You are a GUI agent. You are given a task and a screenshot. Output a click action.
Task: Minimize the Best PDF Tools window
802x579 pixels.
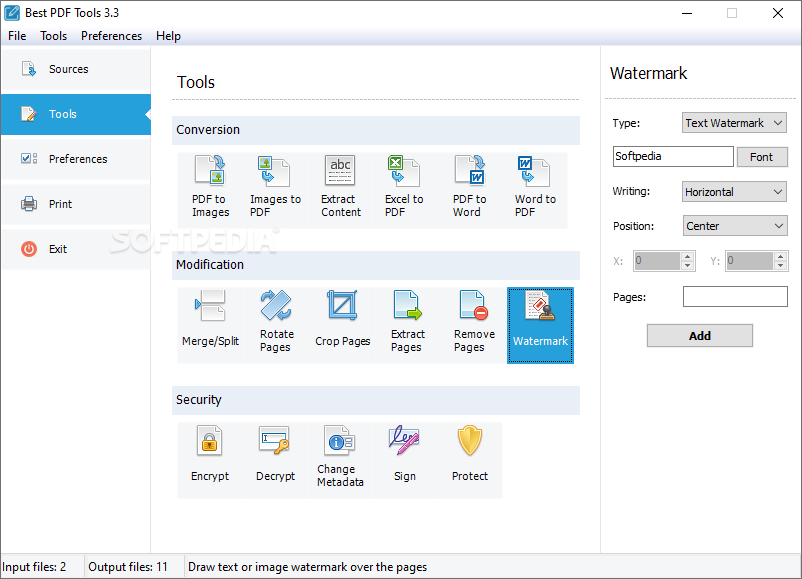point(687,13)
